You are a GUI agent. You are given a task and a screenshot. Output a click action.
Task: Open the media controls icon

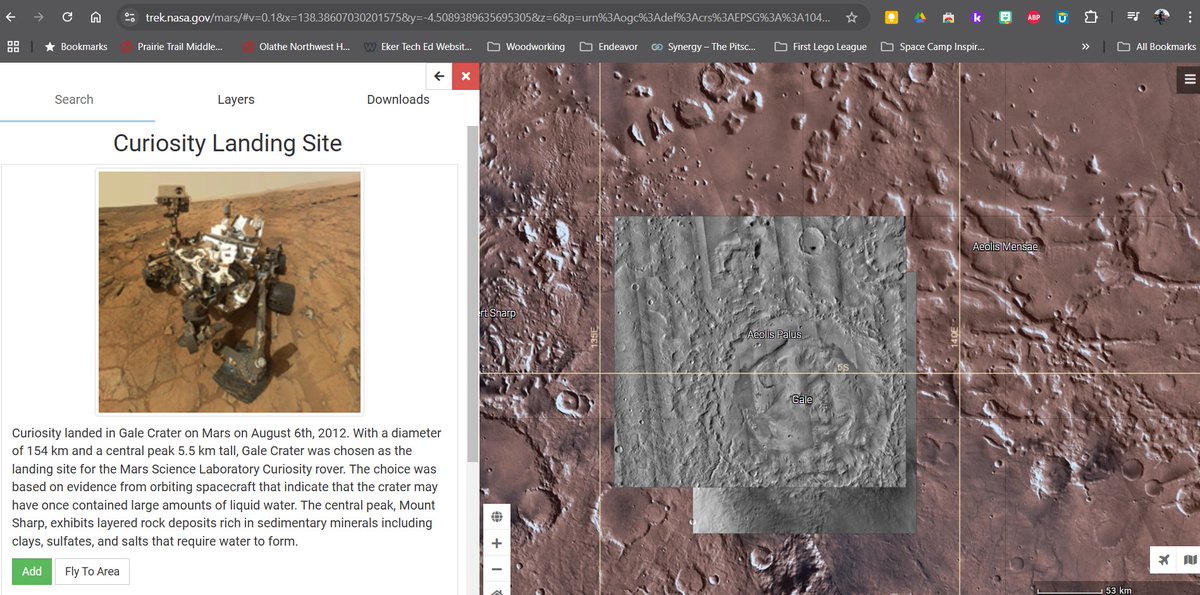coord(1132,17)
